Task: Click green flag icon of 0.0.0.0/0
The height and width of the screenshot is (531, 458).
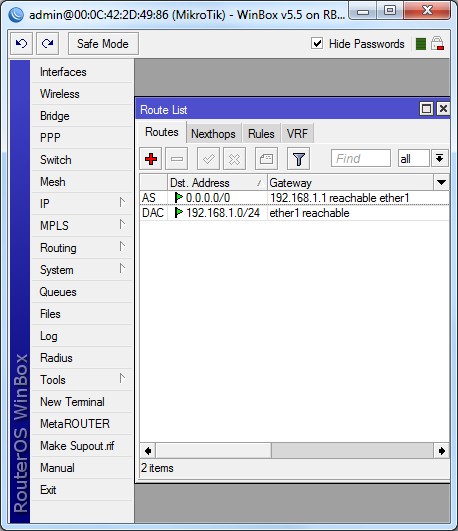Action: tap(179, 197)
